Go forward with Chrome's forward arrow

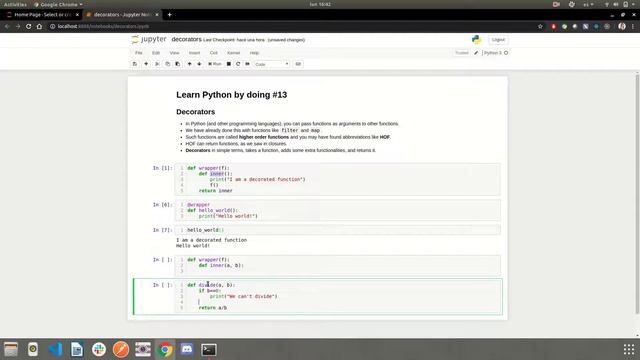(x=18, y=26)
